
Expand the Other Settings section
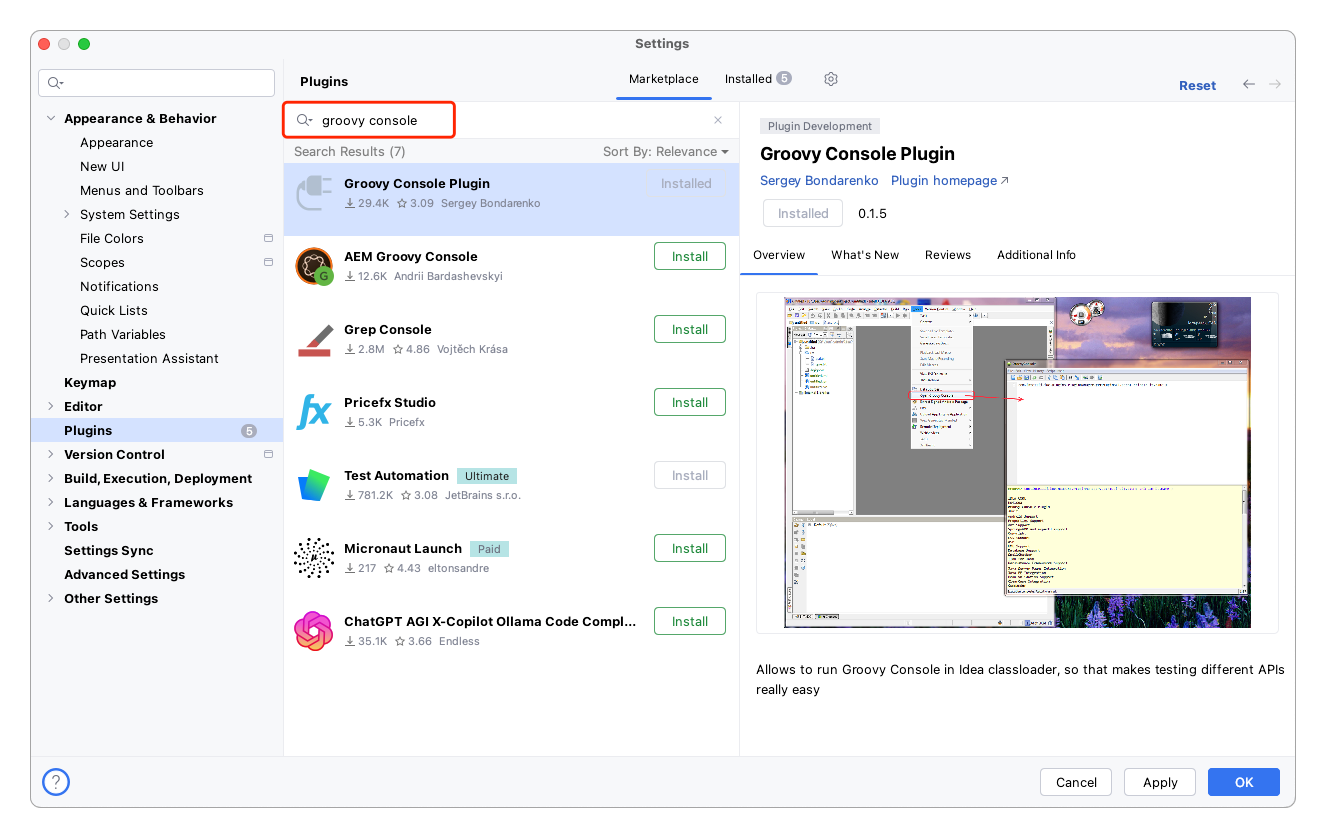pos(51,598)
